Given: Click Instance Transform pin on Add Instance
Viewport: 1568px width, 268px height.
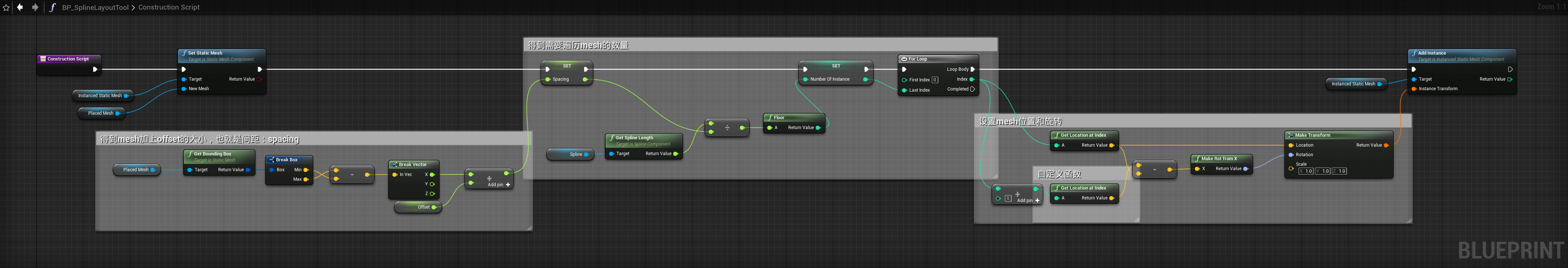Looking at the screenshot, I should tap(1414, 89).
